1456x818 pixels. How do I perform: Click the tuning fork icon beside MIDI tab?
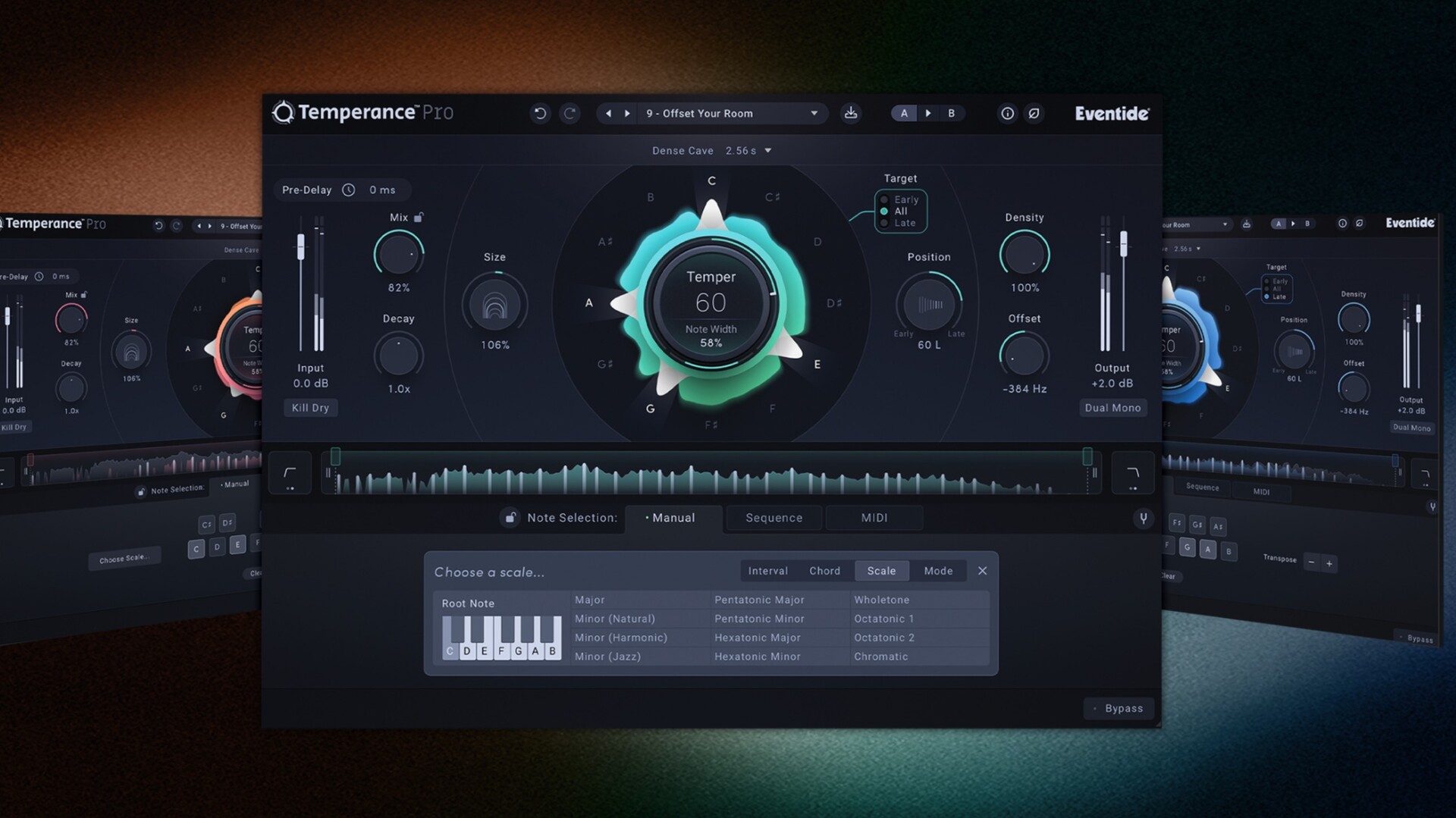pos(1143,518)
